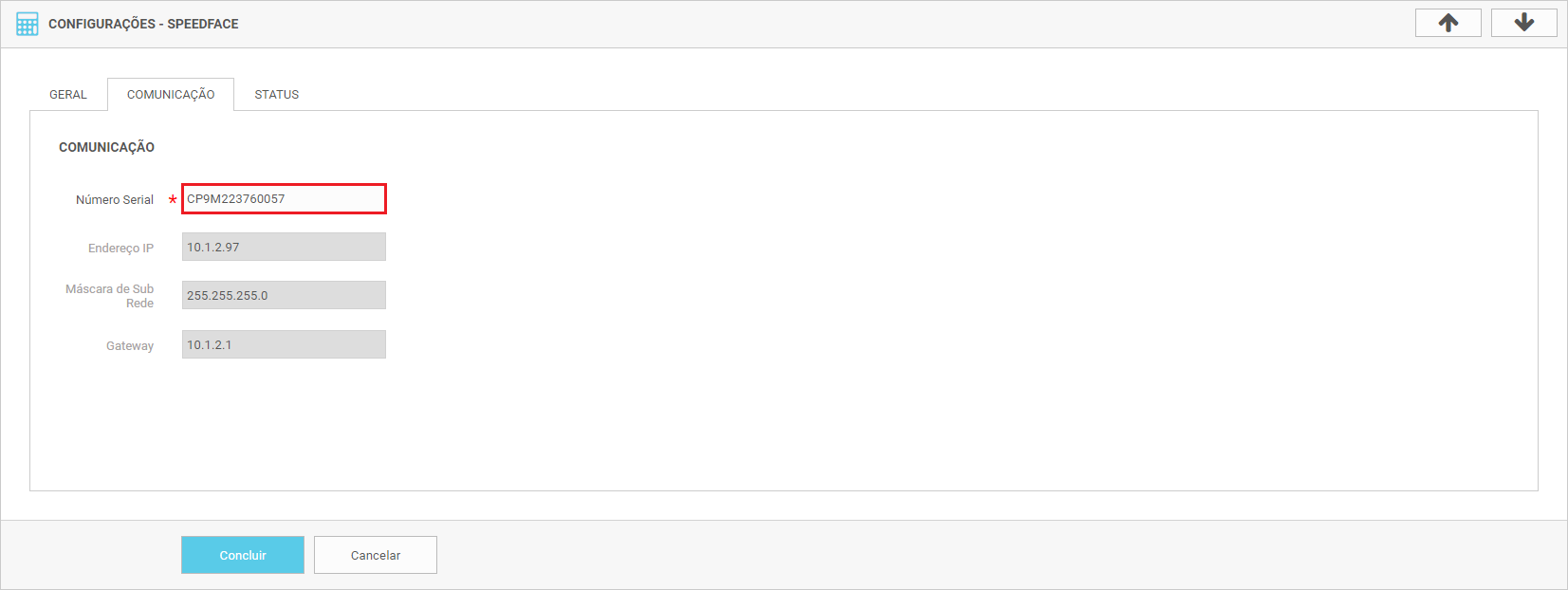This screenshot has height=590, width=1568.
Task: Go to next device with down arrow
Action: click(1523, 23)
